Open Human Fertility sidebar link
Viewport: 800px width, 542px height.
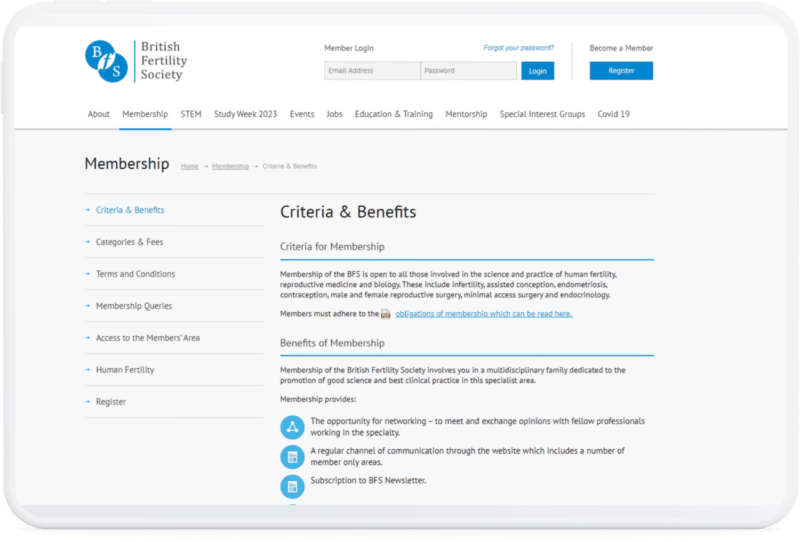tap(125, 370)
